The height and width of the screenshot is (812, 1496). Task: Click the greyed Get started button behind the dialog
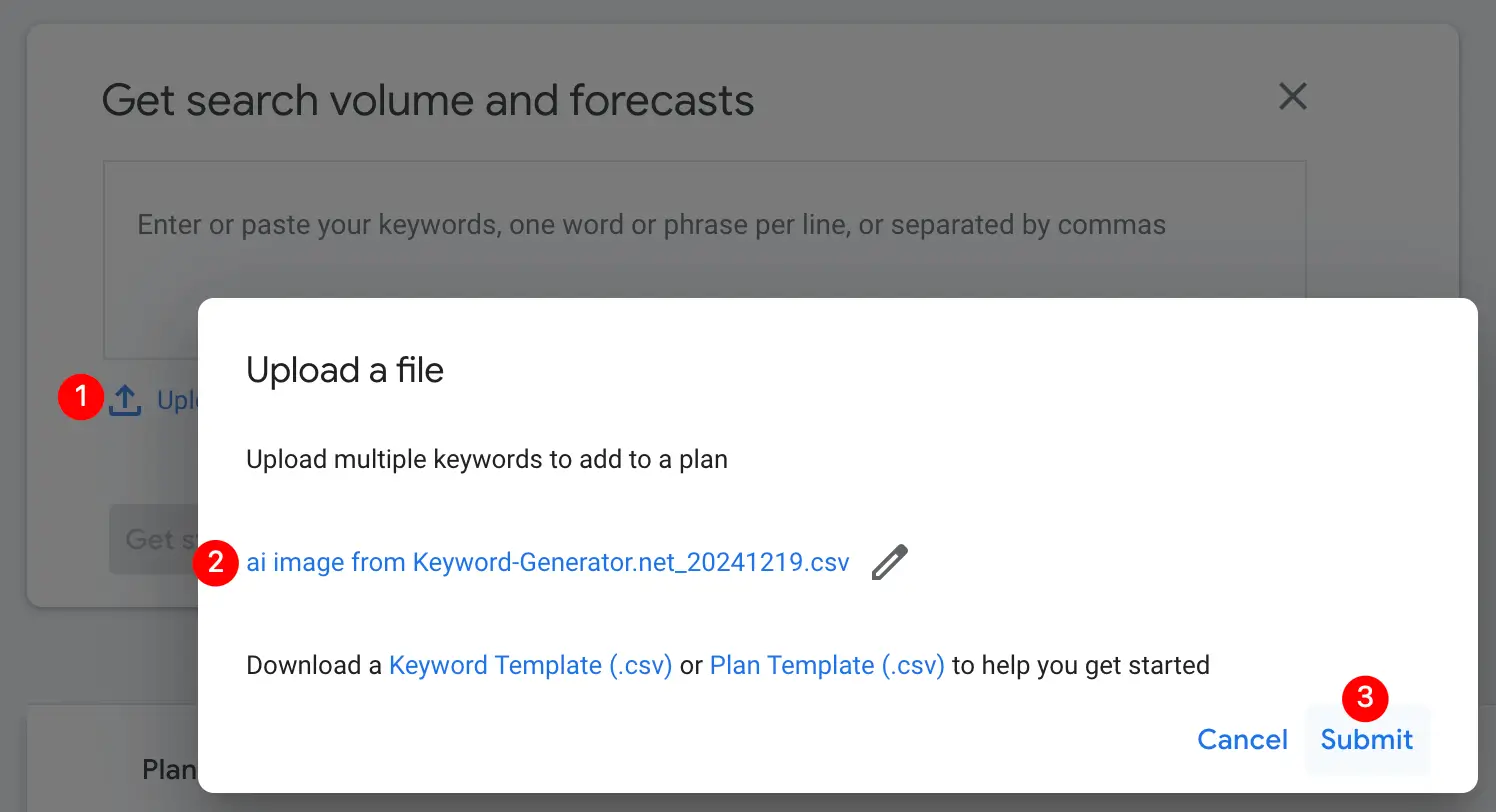[153, 540]
